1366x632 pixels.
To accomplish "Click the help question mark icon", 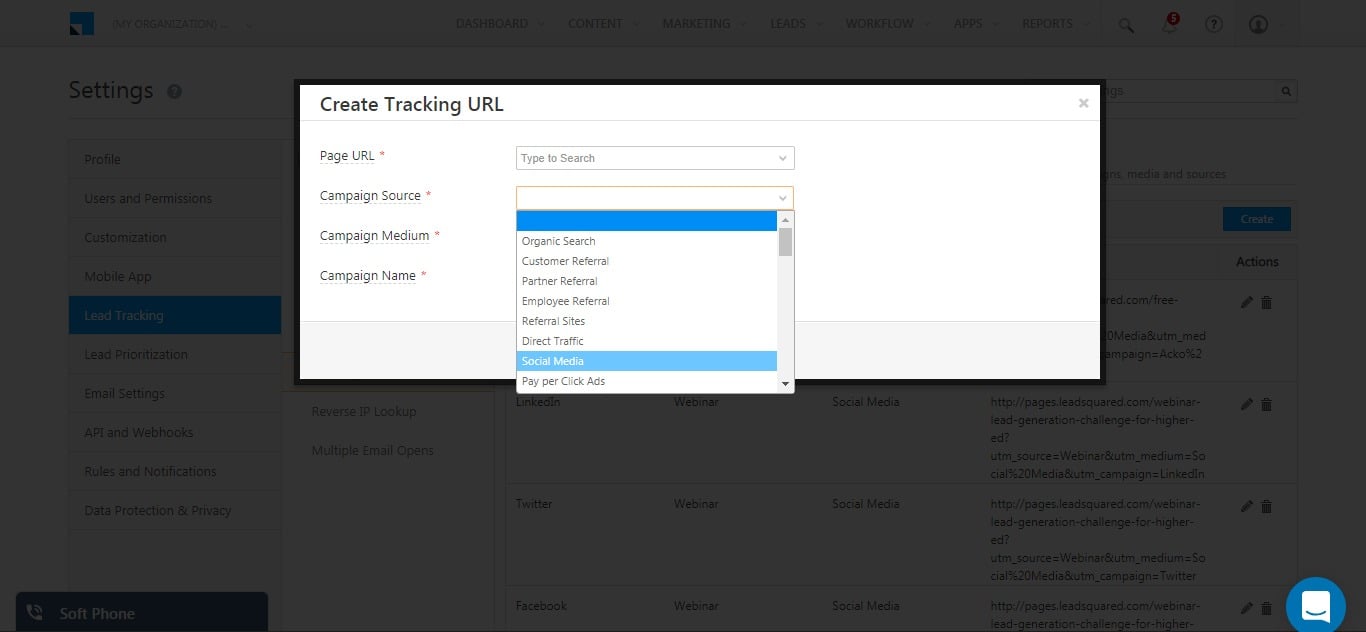I will coord(1213,25).
